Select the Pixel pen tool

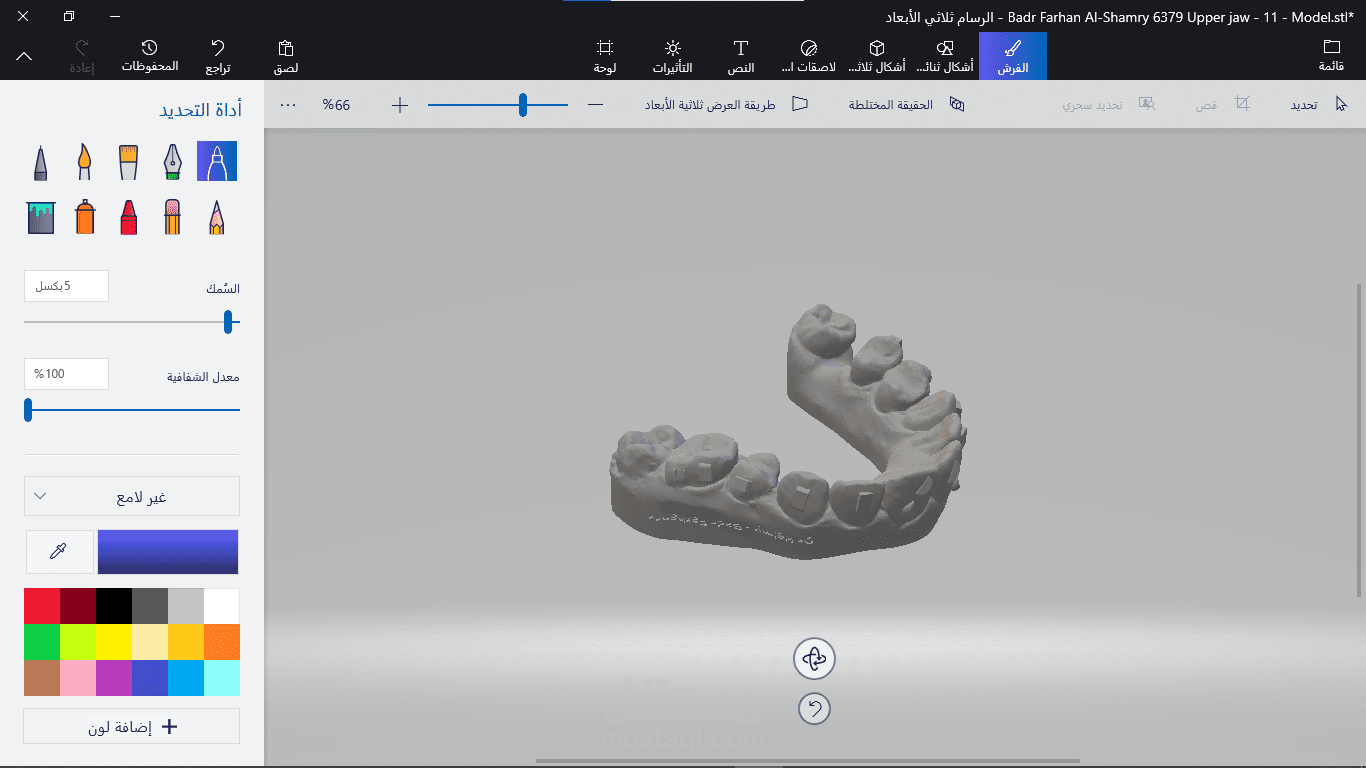pos(40,161)
